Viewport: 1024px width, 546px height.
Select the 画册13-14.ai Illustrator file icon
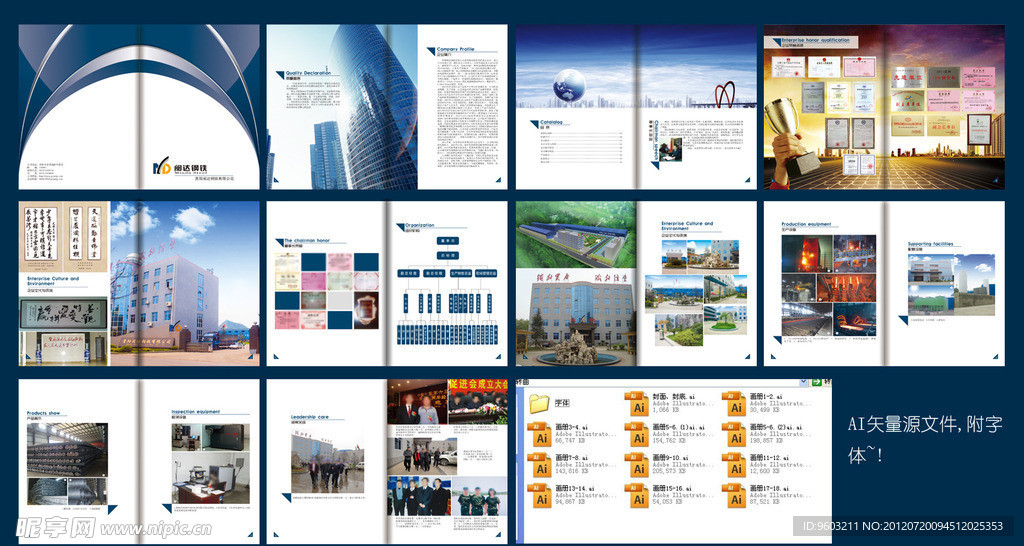(539, 496)
